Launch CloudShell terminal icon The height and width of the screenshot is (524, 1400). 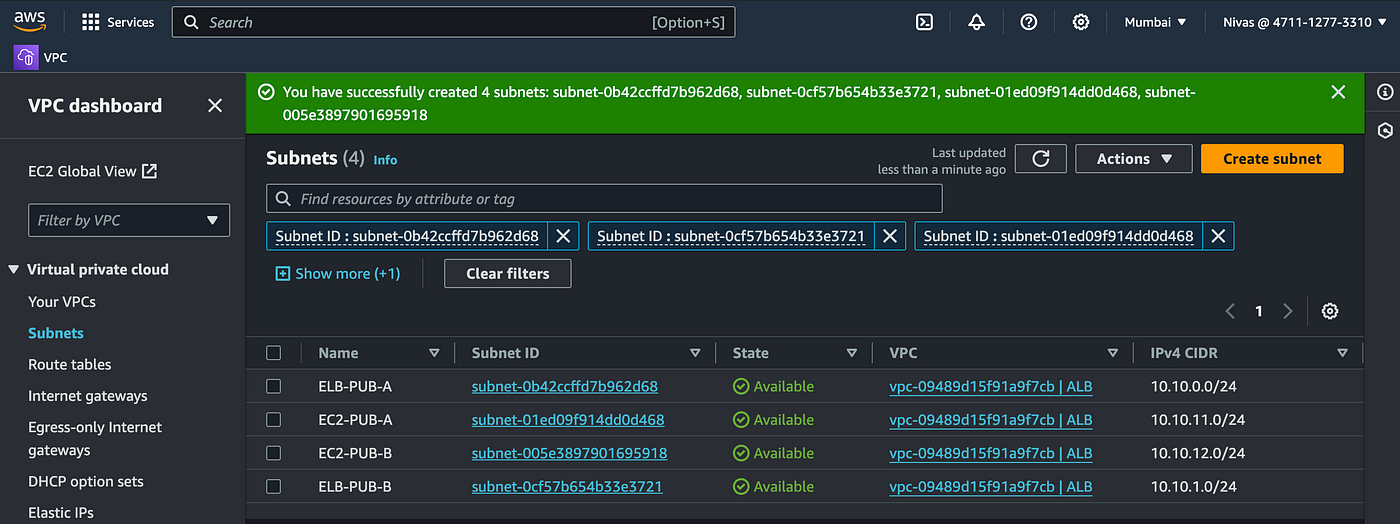(925, 22)
